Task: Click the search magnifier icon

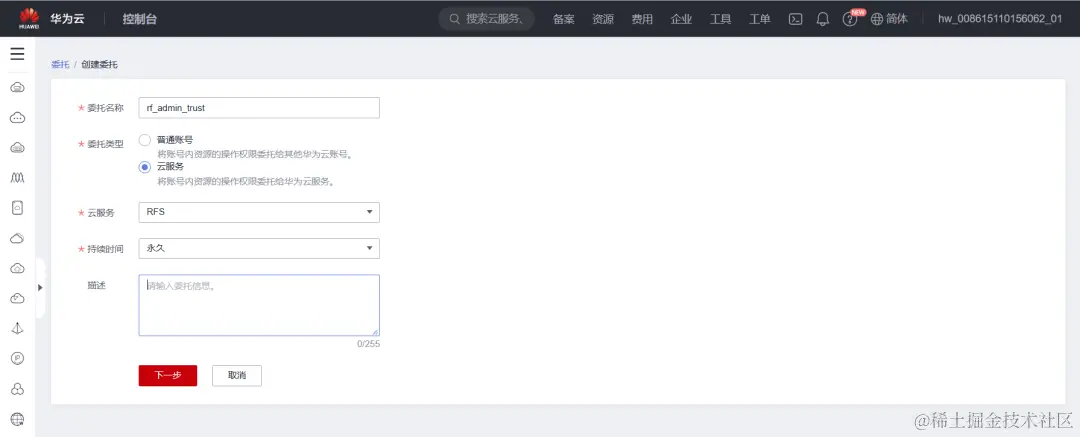Action: click(x=455, y=19)
